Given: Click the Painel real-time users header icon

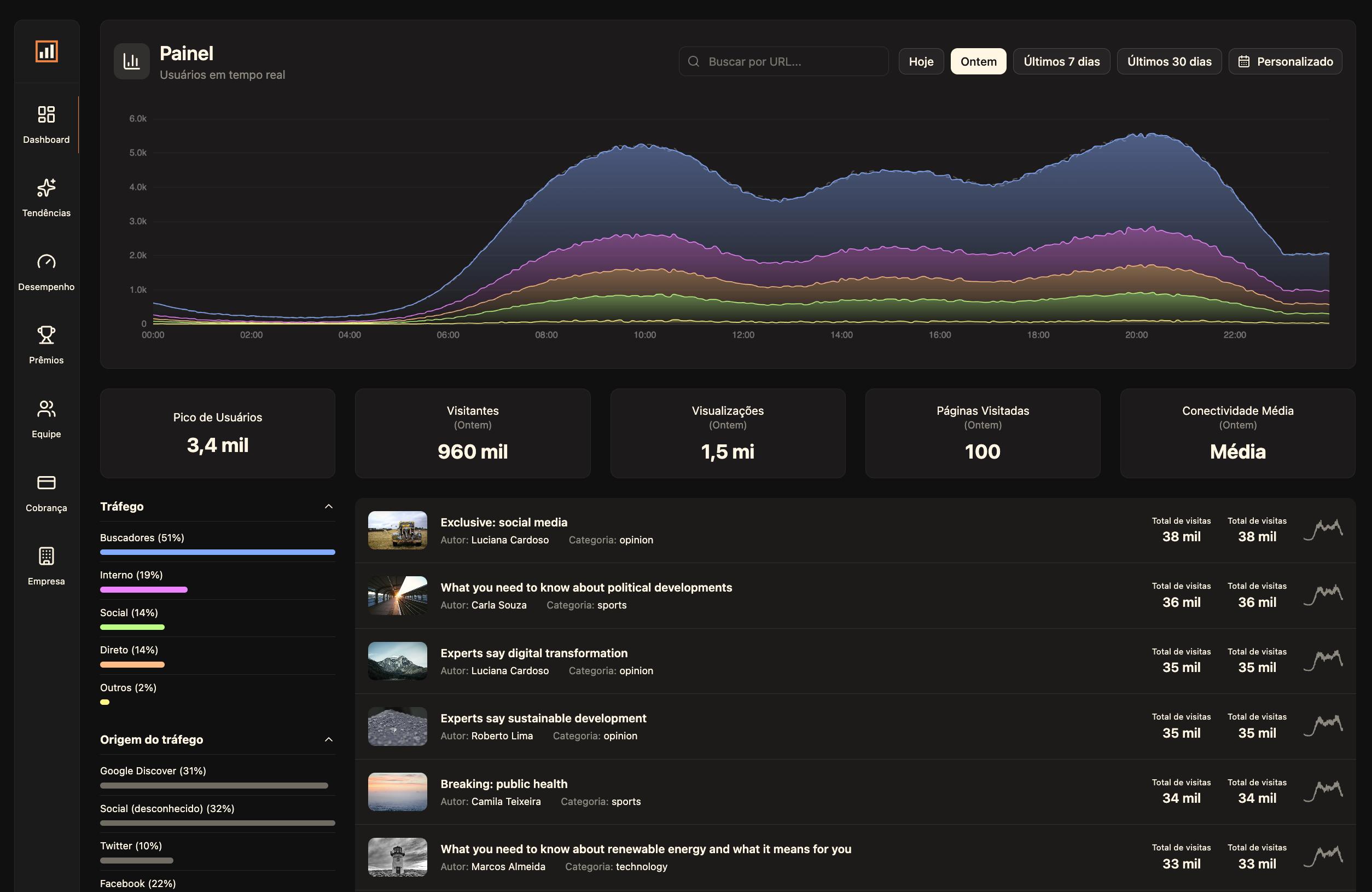Looking at the screenshot, I should (x=131, y=61).
